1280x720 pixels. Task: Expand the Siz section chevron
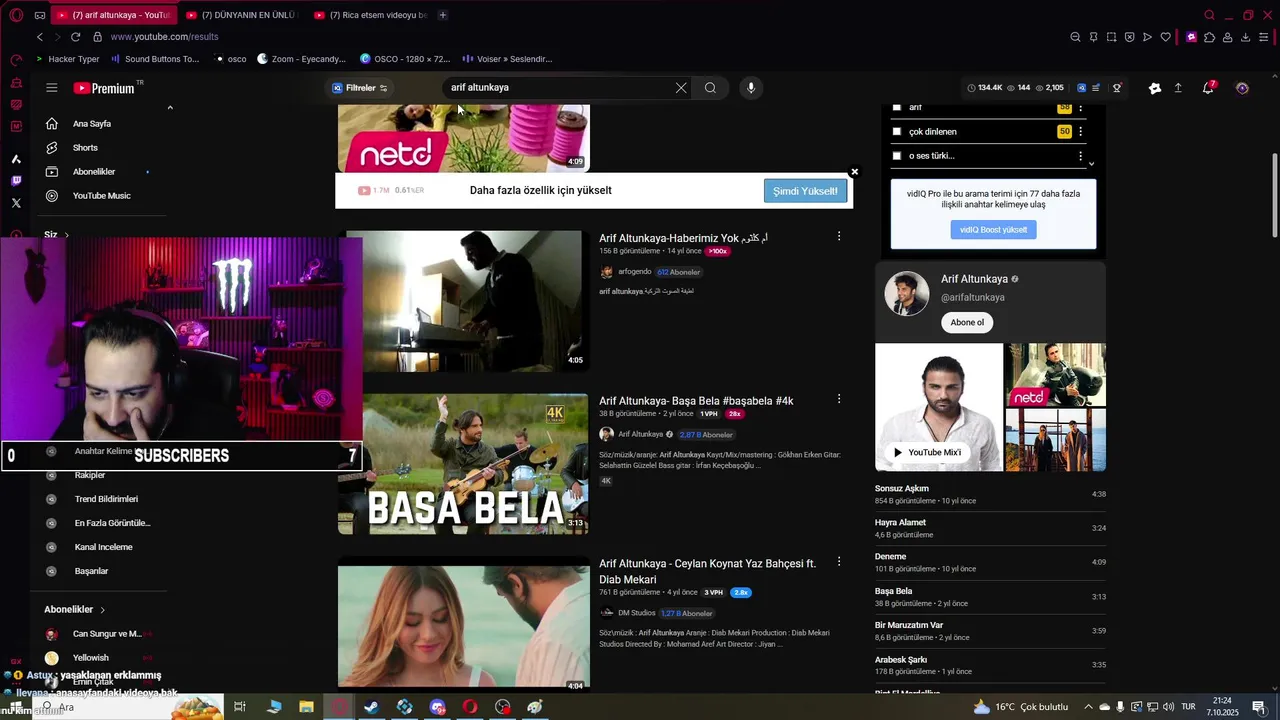67,235
